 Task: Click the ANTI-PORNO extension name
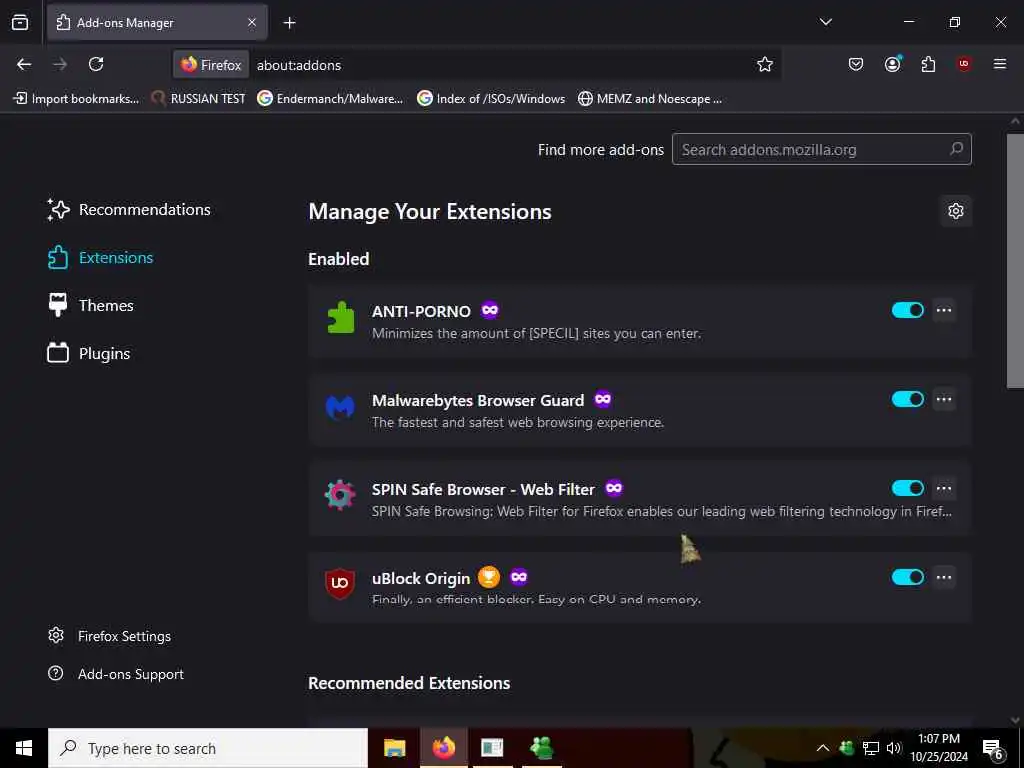(x=421, y=312)
